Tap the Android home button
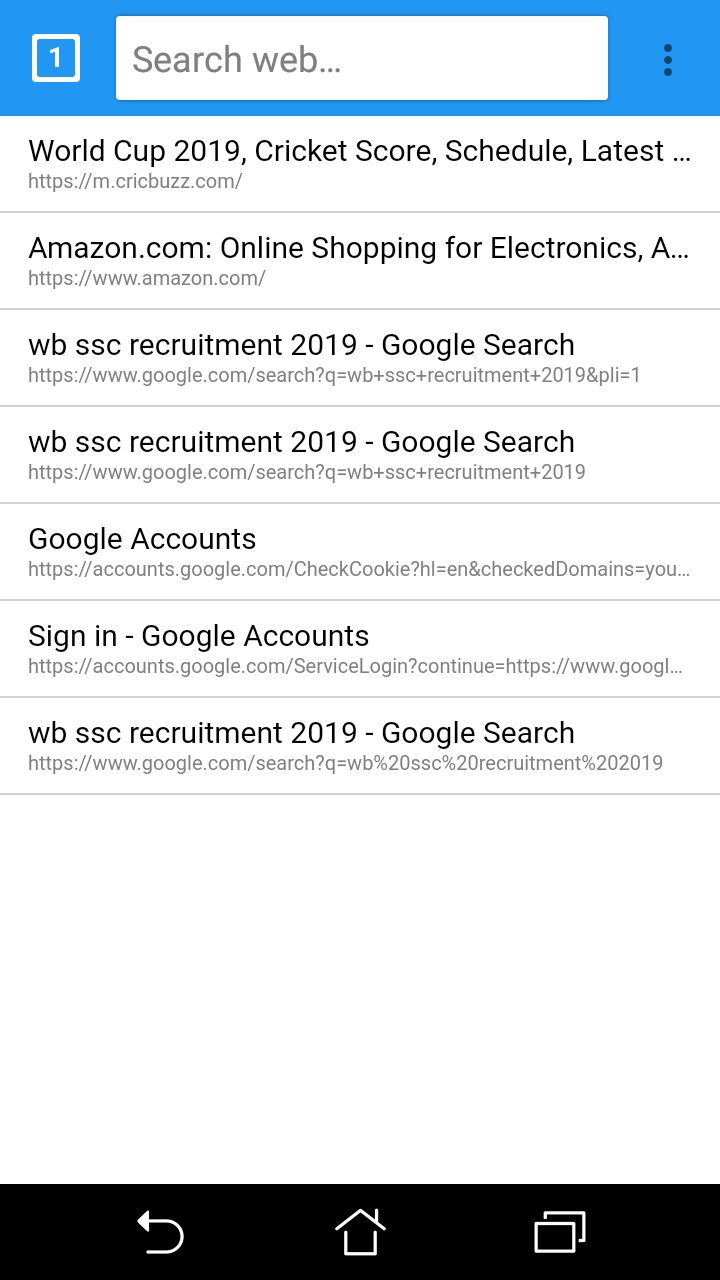 tap(360, 1232)
